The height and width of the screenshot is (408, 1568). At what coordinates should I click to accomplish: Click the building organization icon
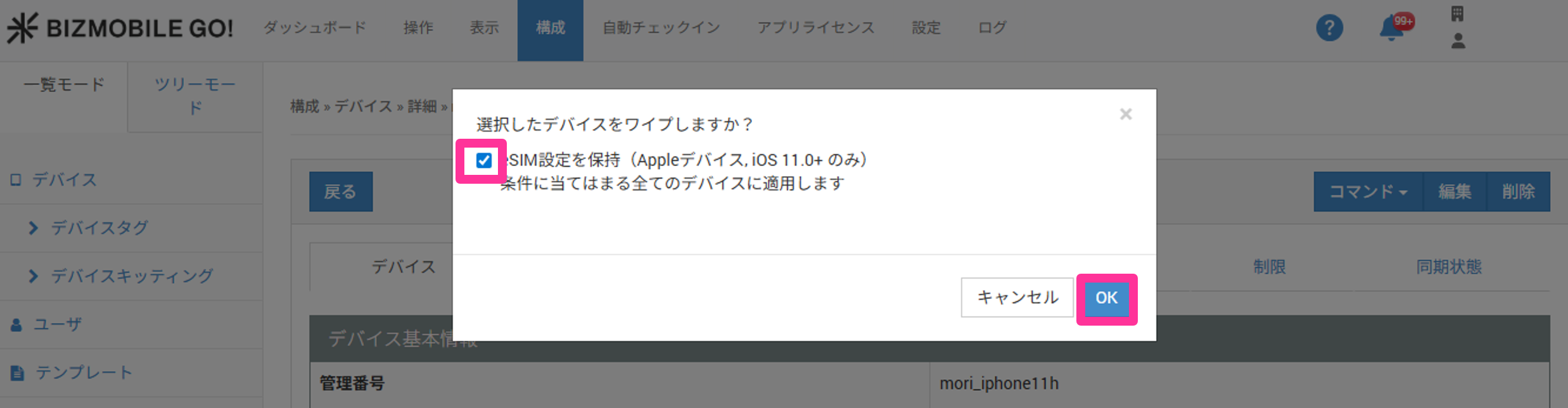[x=1457, y=13]
